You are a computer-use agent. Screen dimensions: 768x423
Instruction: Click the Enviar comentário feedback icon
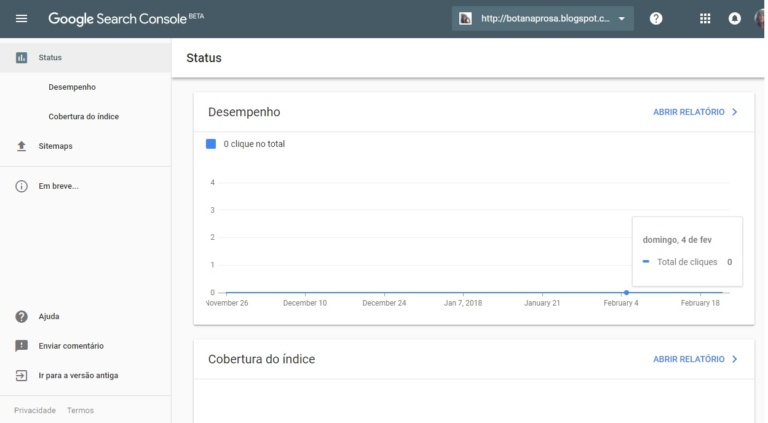tap(21, 346)
